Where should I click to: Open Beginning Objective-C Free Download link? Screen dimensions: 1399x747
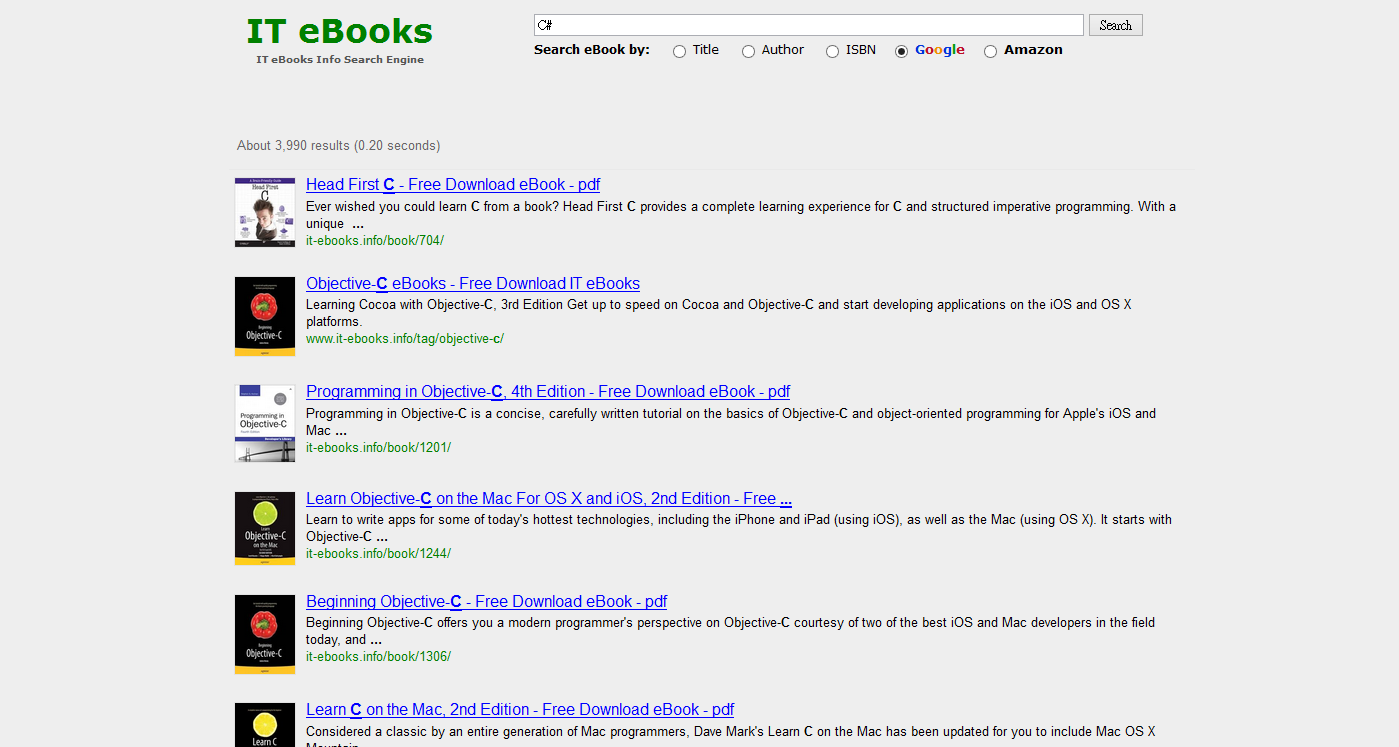[486, 601]
